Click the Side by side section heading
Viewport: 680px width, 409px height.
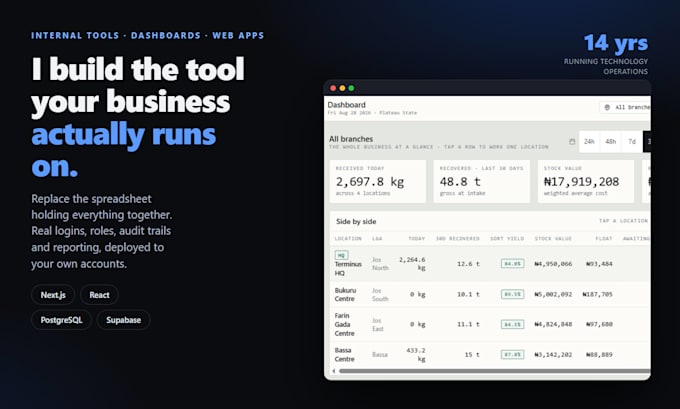pyautogui.click(x=356, y=222)
